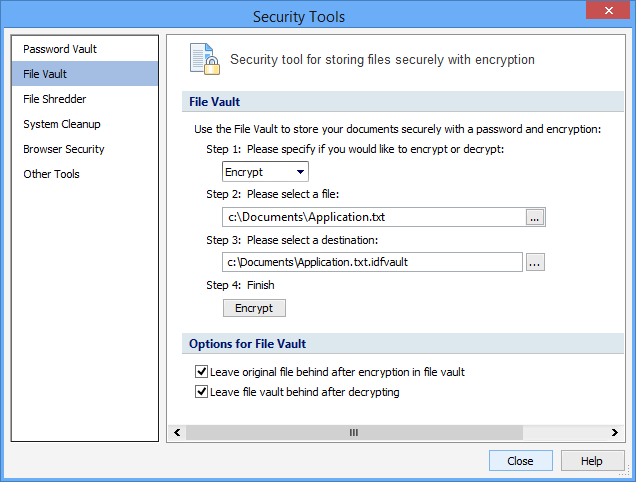This screenshot has height=482, width=636.
Task: Click the File Vault lock document icon
Action: 204,60
